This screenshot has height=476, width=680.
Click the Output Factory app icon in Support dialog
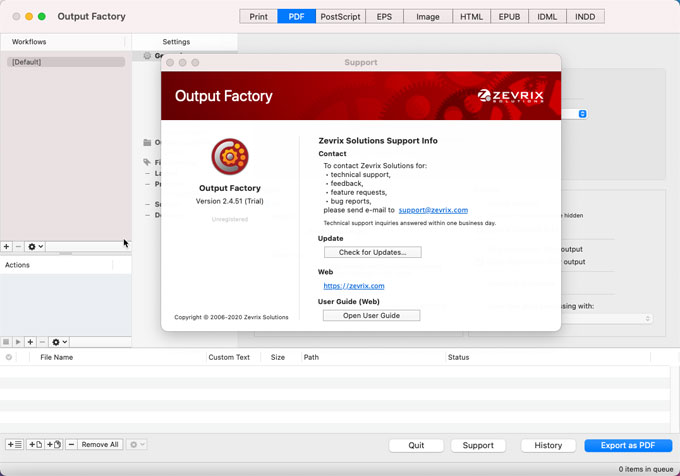230,156
